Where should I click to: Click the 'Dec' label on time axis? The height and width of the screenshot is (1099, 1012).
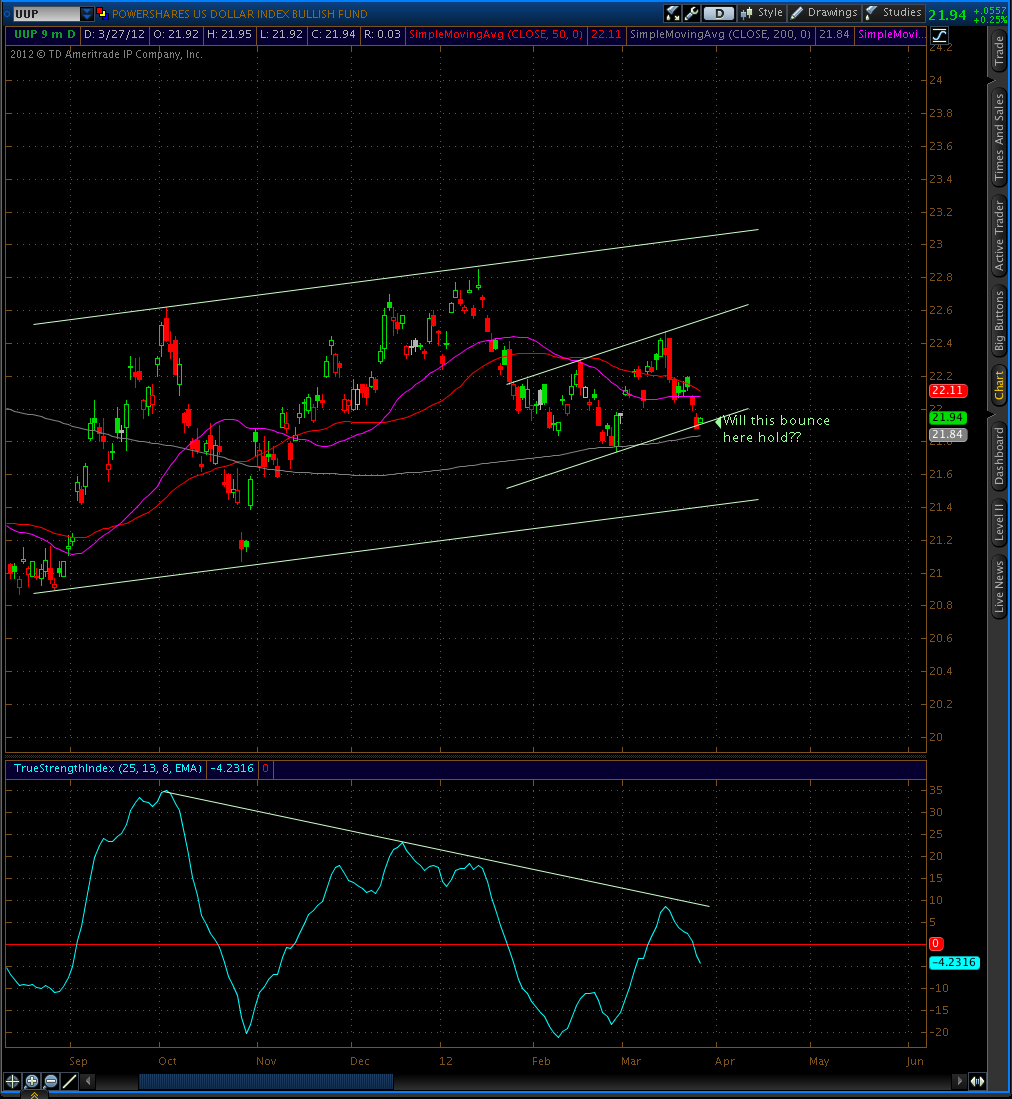click(360, 1061)
